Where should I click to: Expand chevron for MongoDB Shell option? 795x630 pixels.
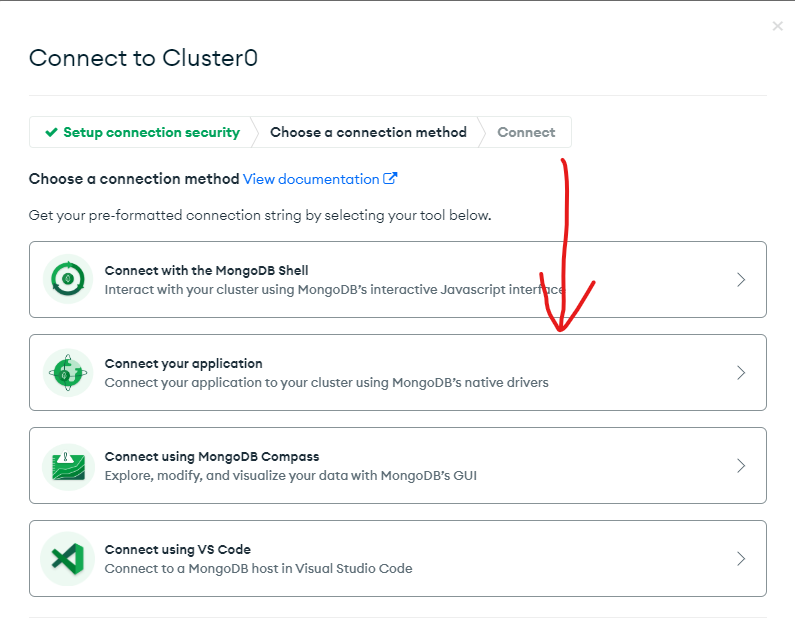pos(741,280)
